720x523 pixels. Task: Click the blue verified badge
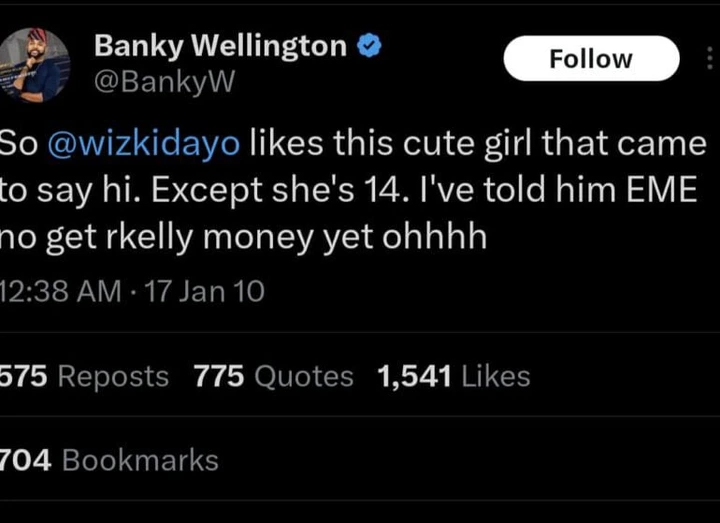tap(369, 45)
